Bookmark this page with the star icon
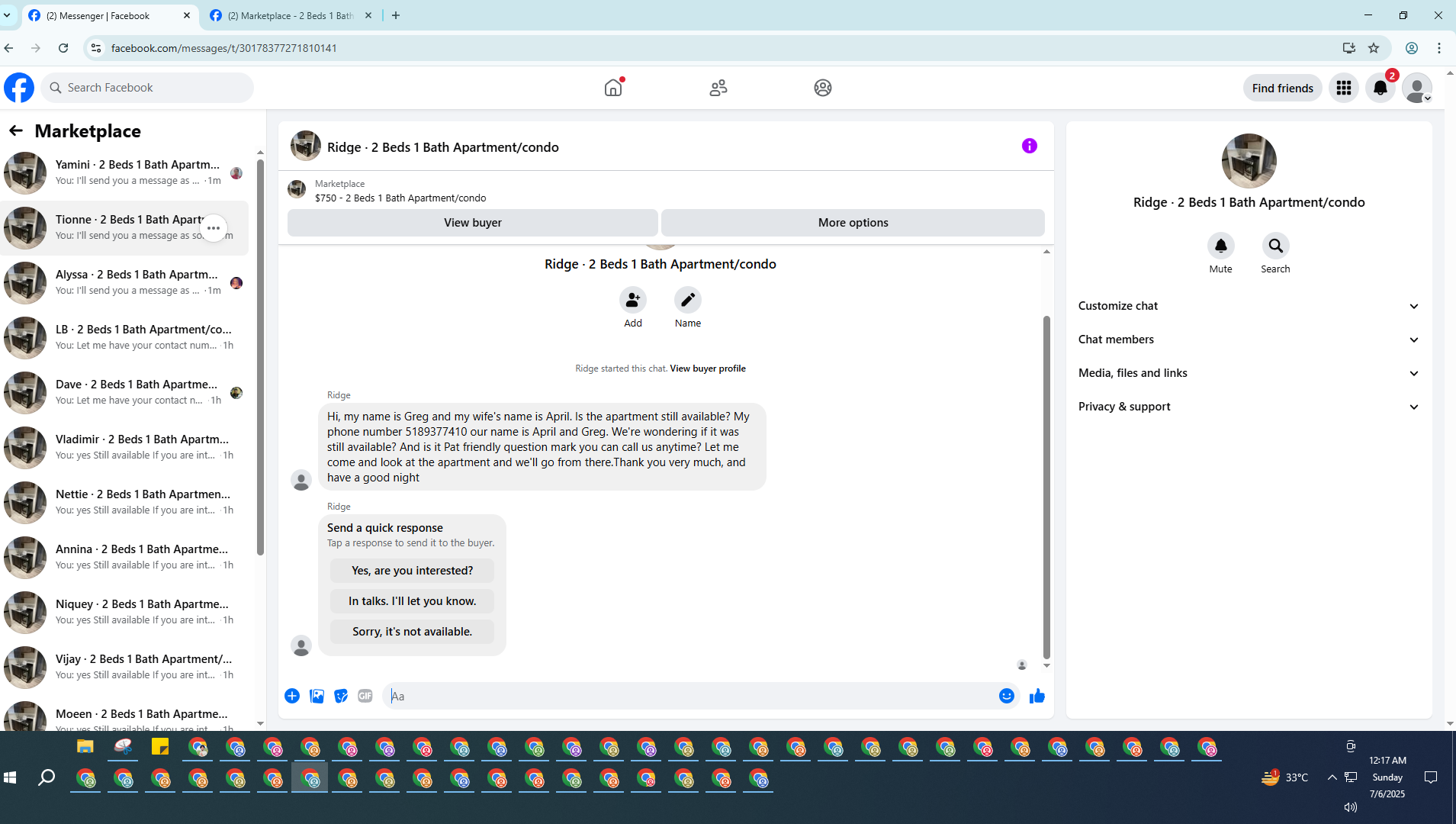Image resolution: width=1456 pixels, height=824 pixels. pos(1374,48)
